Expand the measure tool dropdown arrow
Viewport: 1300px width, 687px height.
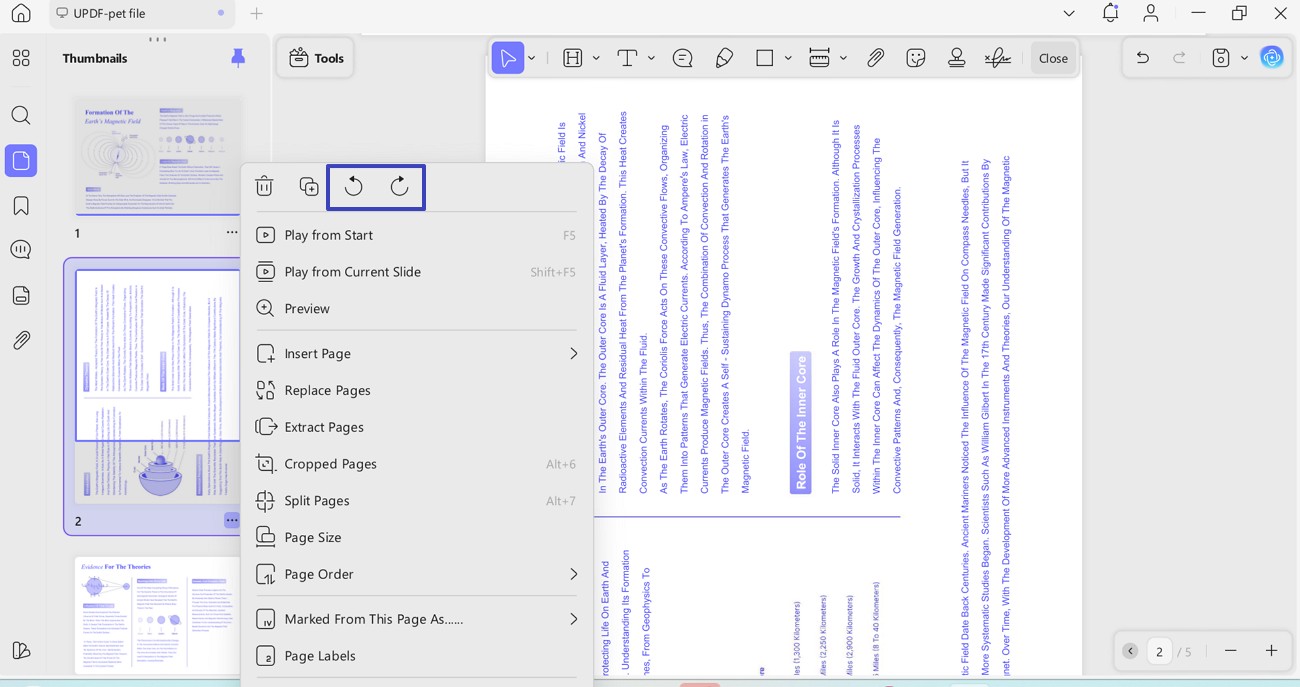[x=843, y=58]
